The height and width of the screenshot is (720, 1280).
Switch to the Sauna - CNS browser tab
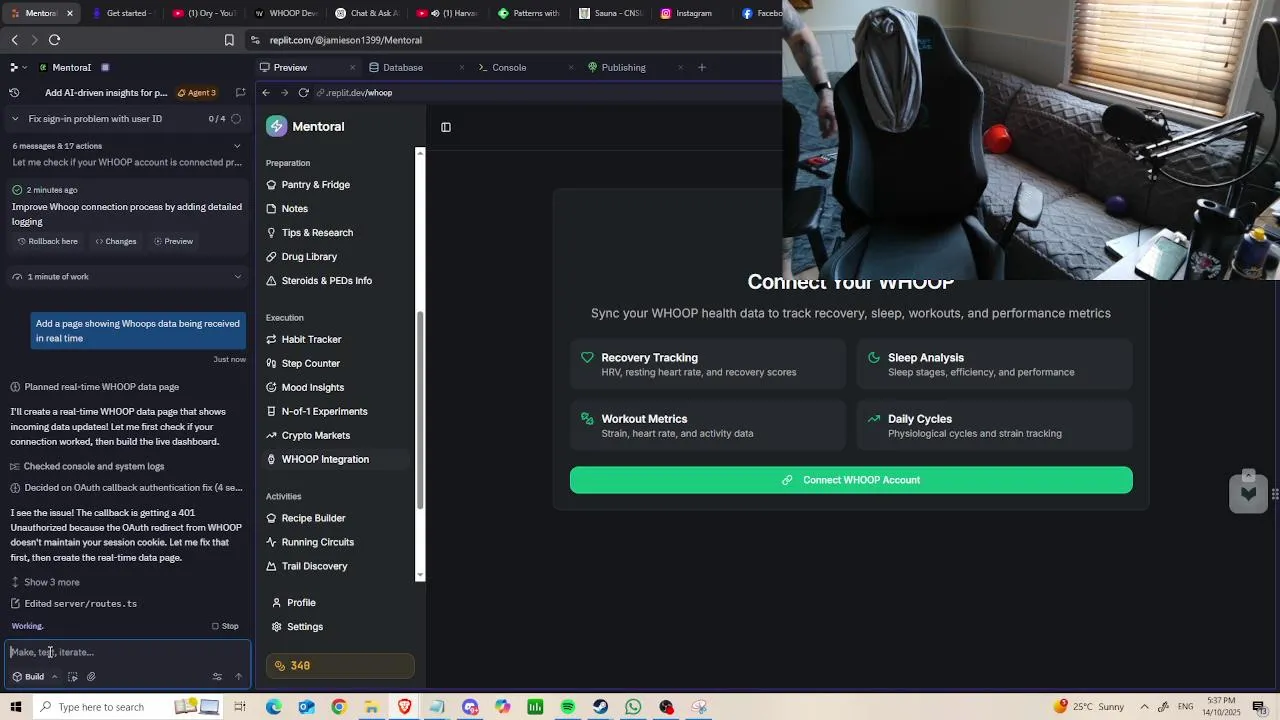click(611, 13)
